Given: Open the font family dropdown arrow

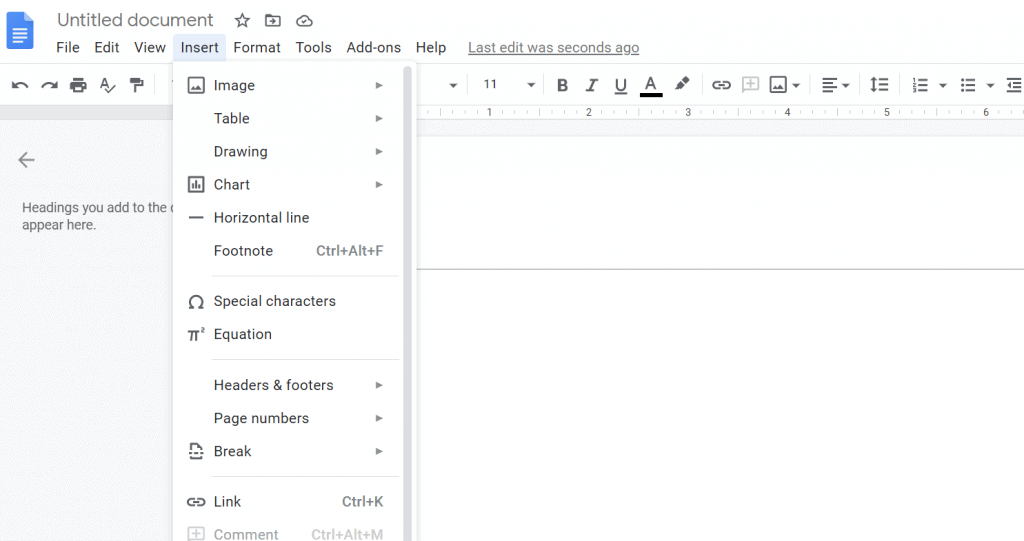Looking at the screenshot, I should click(453, 85).
